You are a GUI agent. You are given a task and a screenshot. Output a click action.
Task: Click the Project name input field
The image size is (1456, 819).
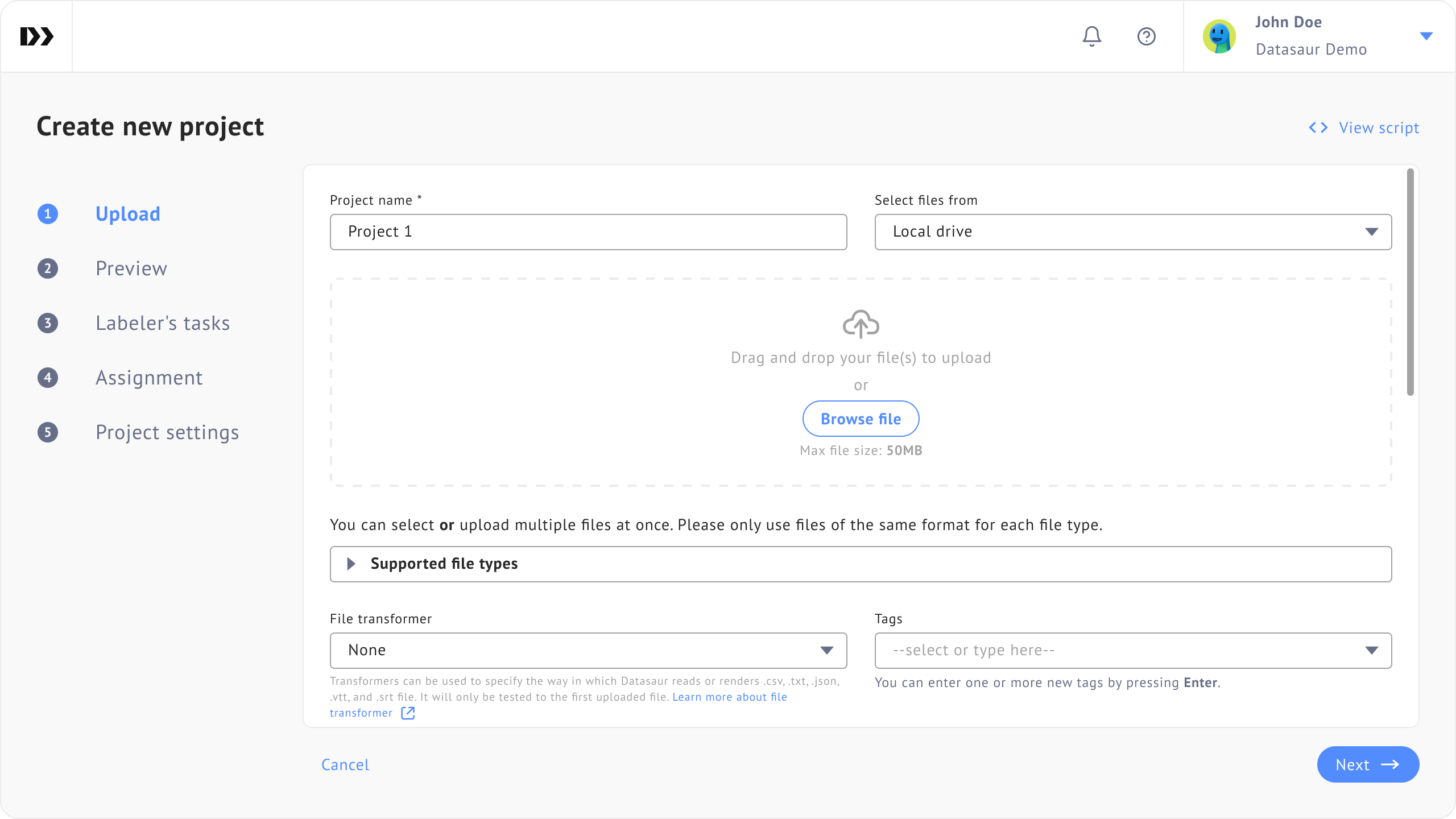[x=588, y=232]
